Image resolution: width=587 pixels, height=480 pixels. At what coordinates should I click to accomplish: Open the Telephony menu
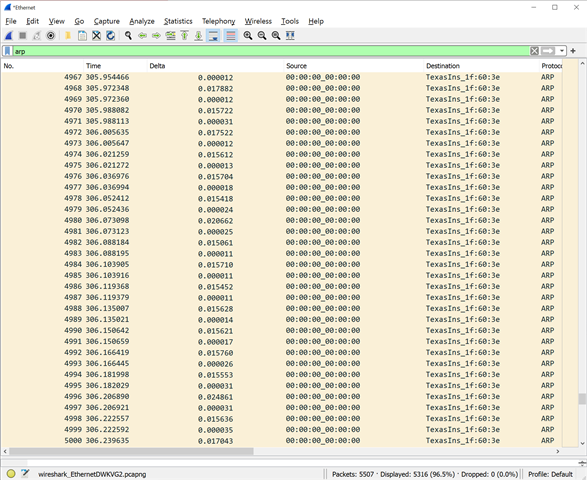tap(219, 21)
